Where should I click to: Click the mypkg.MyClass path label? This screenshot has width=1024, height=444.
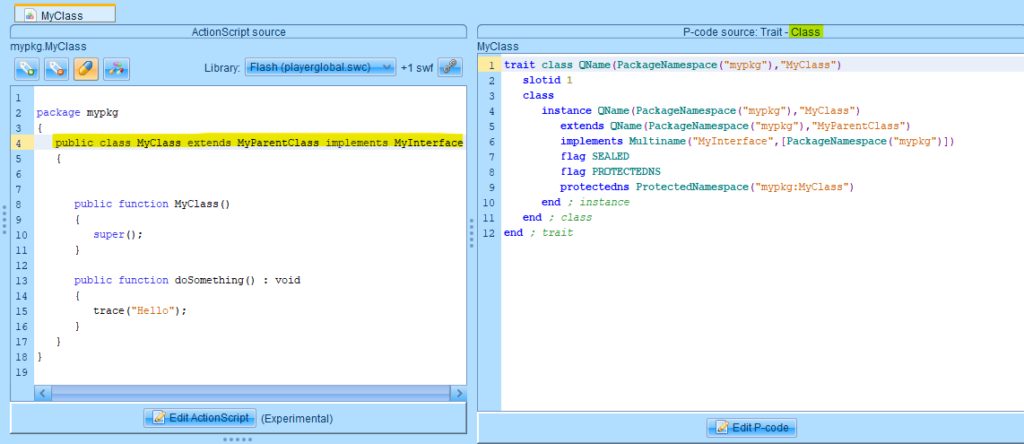(48, 46)
